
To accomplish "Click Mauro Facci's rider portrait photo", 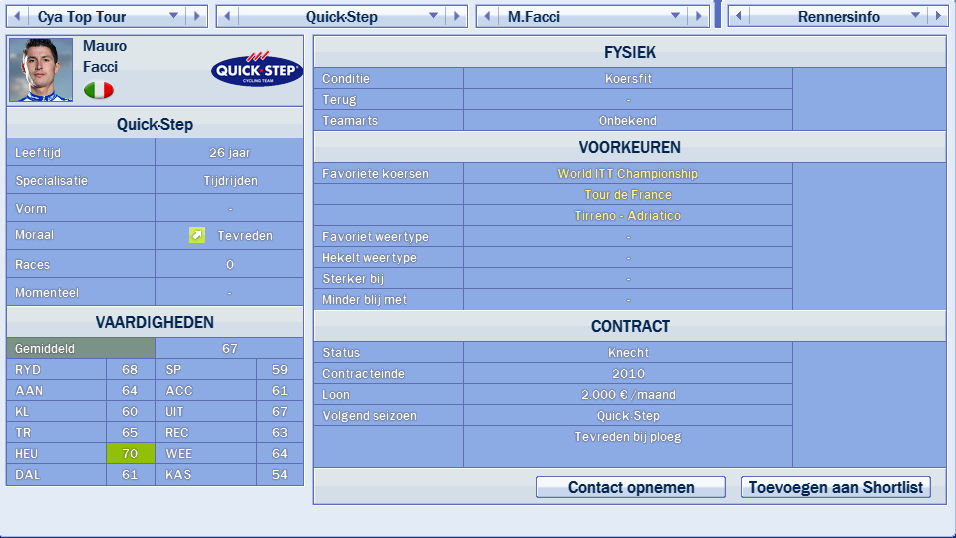I will point(41,70).
